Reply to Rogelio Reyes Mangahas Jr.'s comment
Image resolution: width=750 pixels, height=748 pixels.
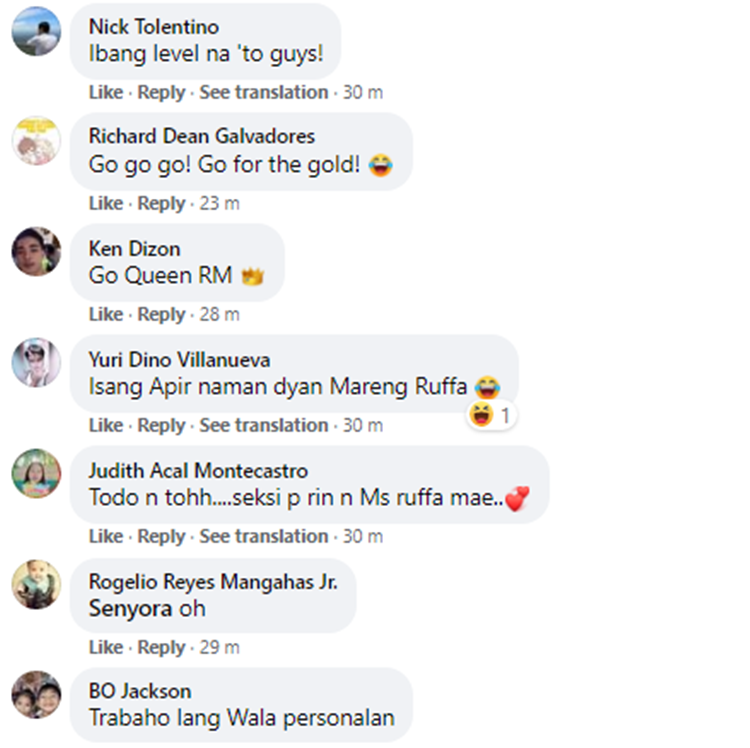point(161,648)
